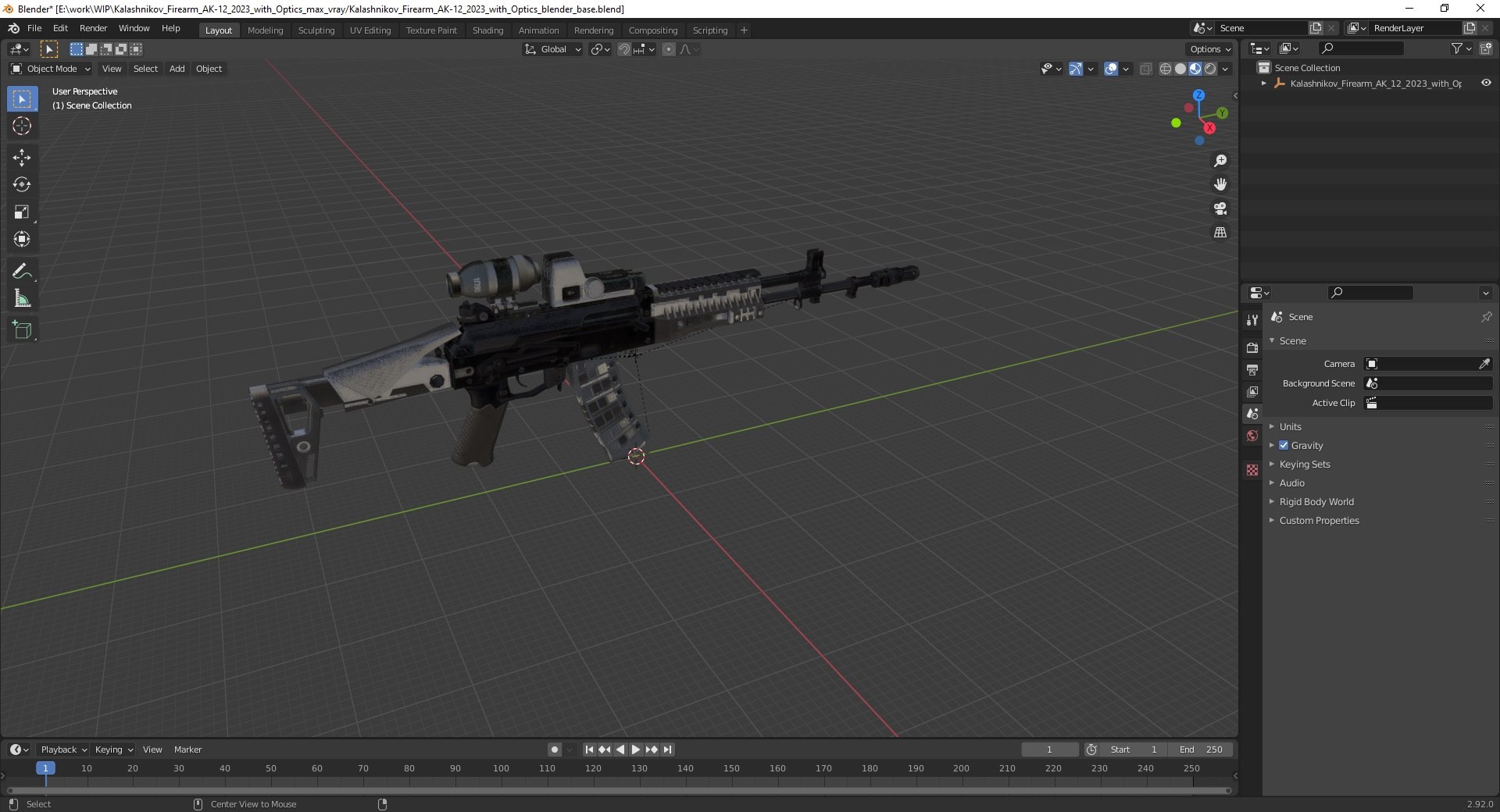Switch to the Modeling workspace tab
The height and width of the screenshot is (812, 1500).
click(265, 30)
